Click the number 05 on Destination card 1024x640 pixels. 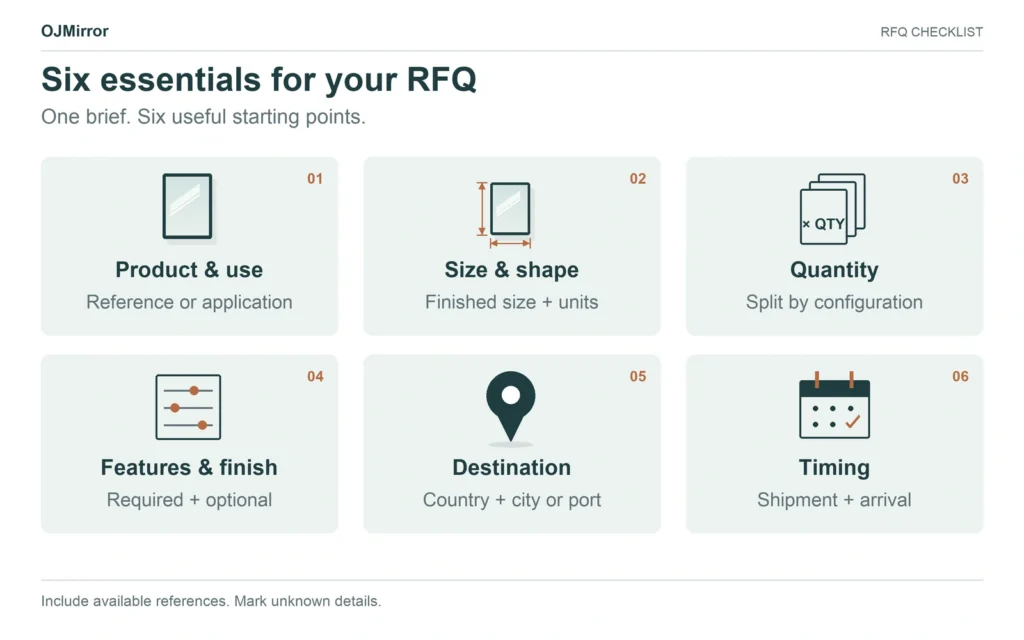click(637, 377)
